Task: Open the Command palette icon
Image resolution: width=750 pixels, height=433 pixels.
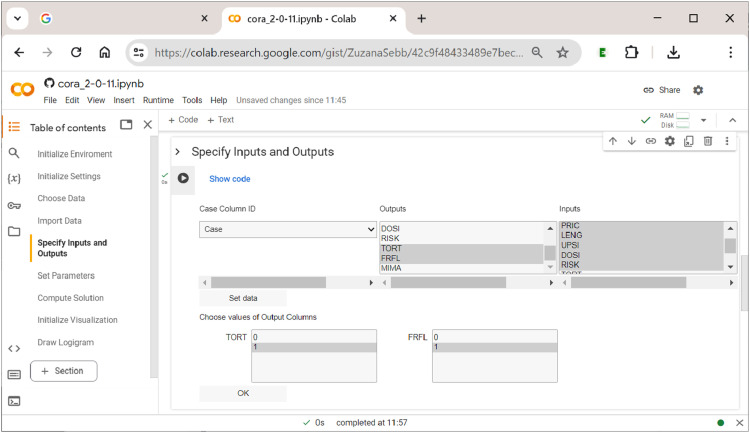Action: tap(14, 375)
